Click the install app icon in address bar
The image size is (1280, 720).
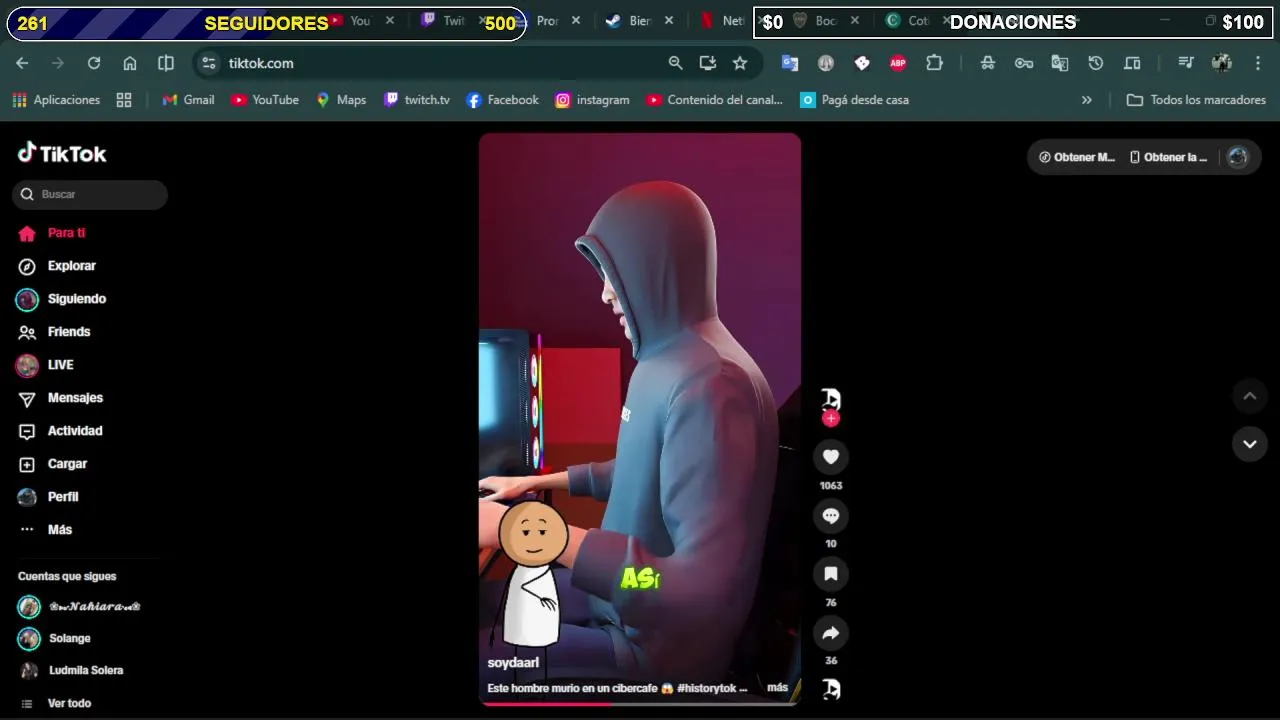(x=708, y=63)
